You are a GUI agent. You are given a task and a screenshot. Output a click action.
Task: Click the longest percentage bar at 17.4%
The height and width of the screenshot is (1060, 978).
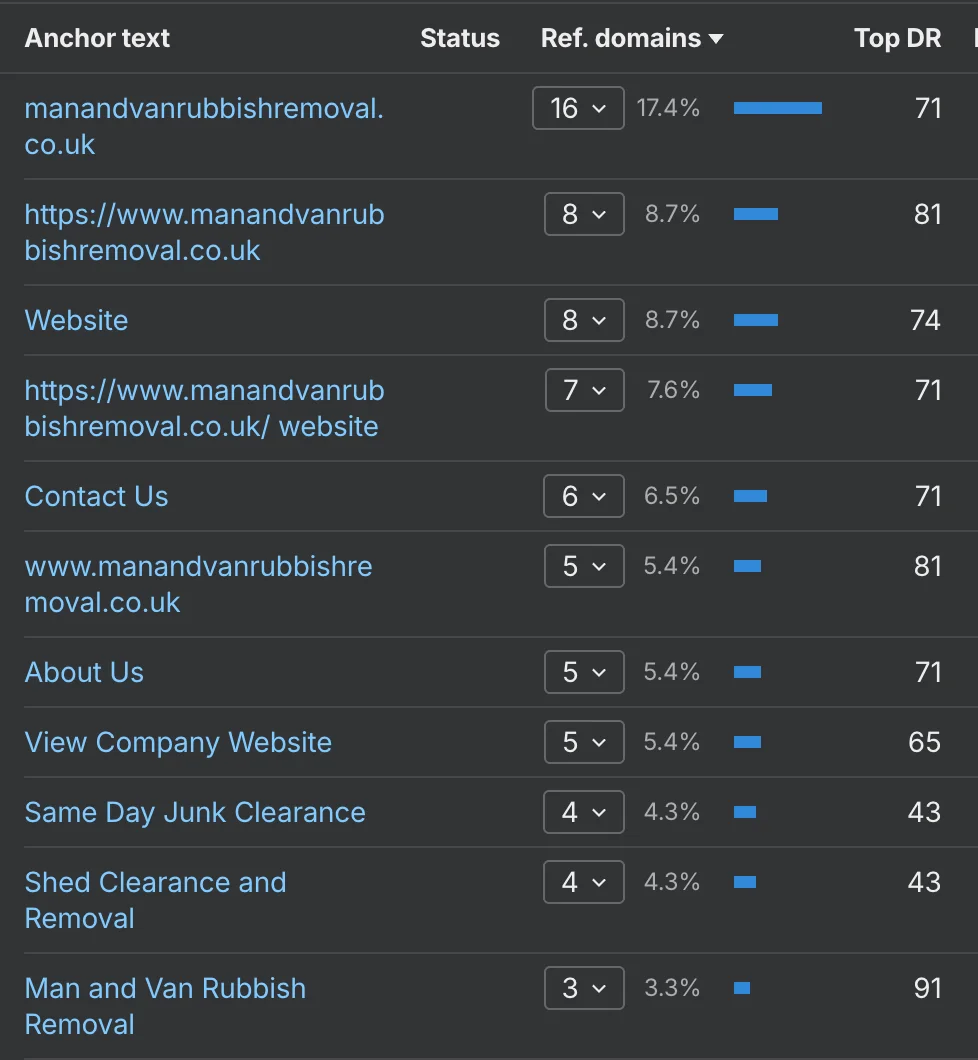(777, 108)
